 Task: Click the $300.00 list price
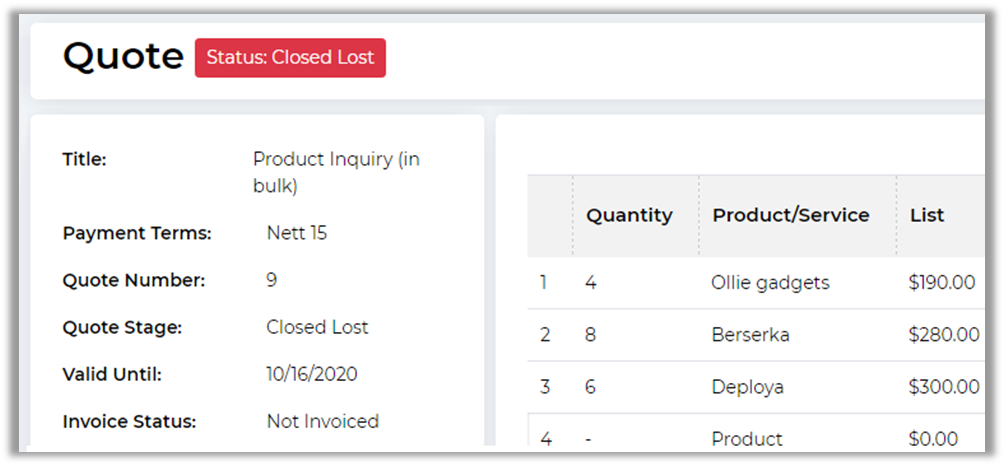[943, 387]
